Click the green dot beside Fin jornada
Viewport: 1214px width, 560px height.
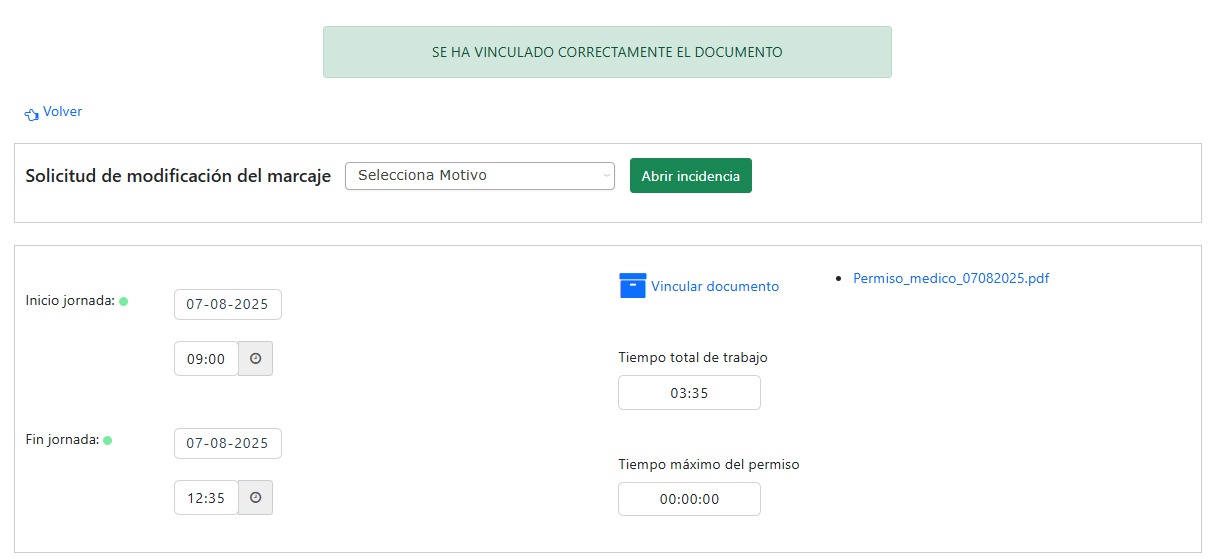[x=108, y=440]
